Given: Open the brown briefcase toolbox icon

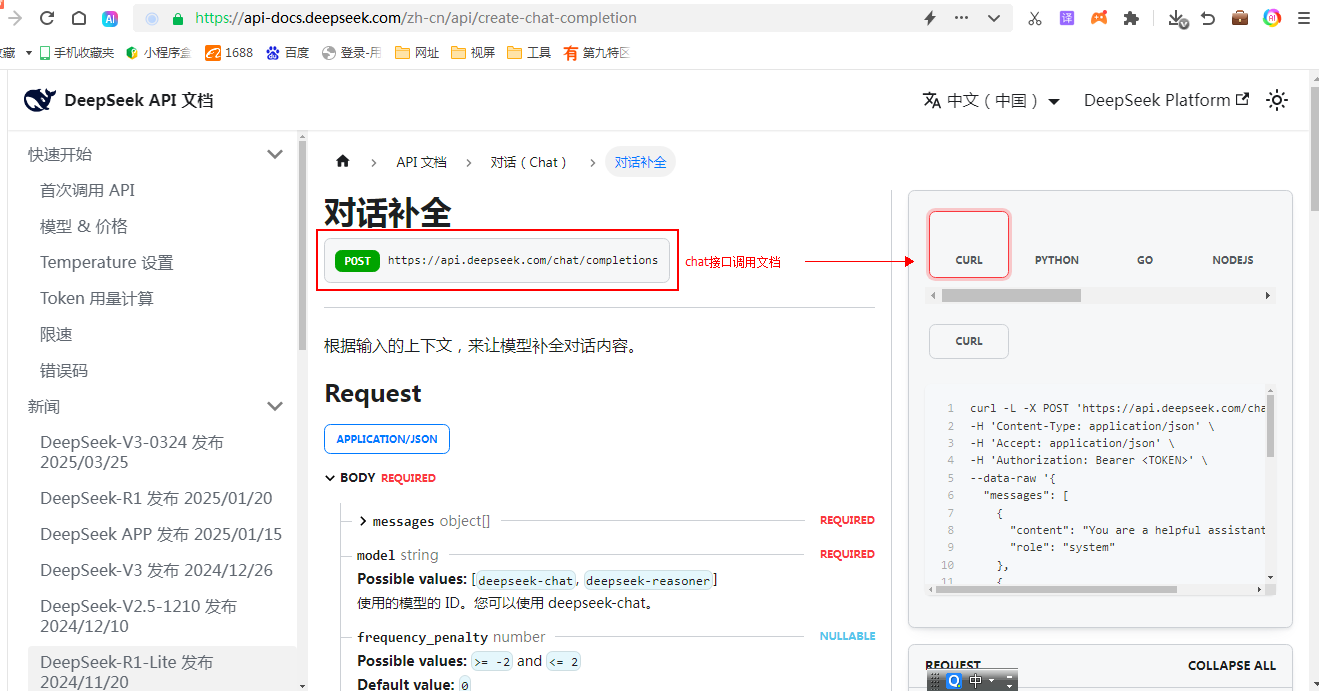Looking at the screenshot, I should (1240, 18).
